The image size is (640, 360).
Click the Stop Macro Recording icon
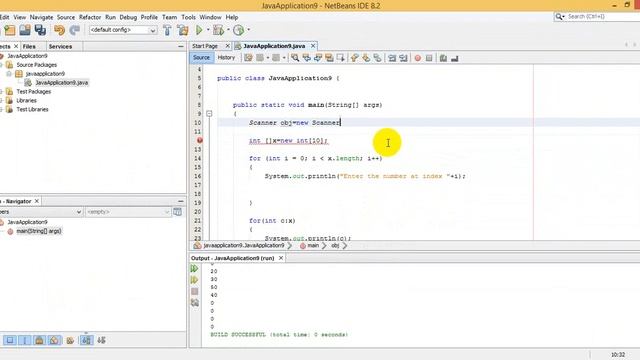click(429, 58)
